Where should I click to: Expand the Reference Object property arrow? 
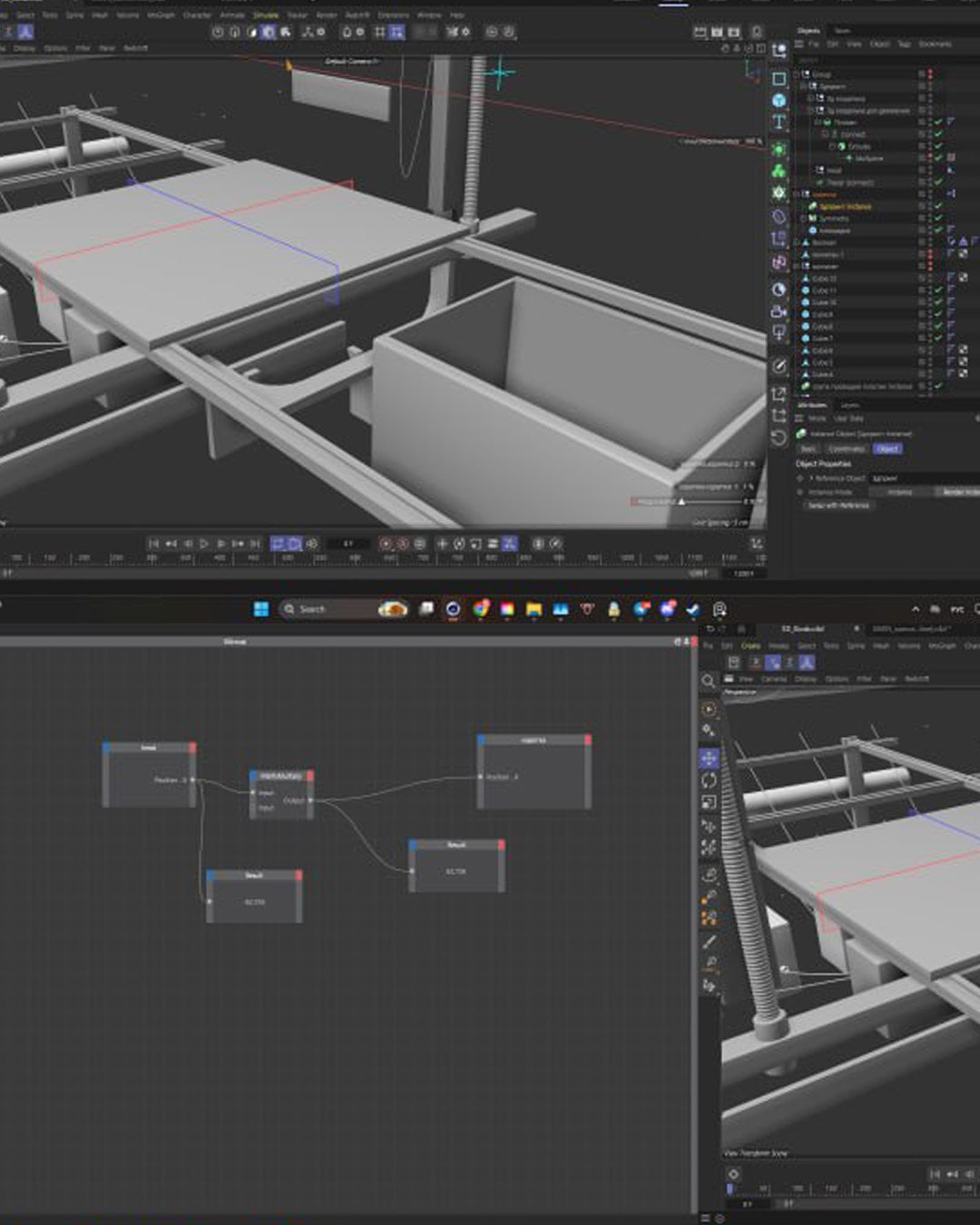(810, 478)
